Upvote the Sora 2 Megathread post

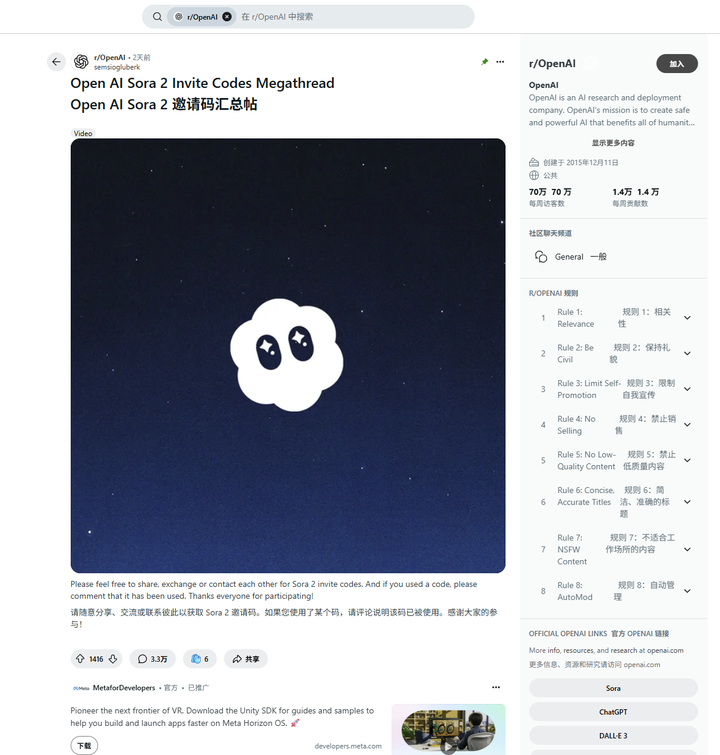80,659
